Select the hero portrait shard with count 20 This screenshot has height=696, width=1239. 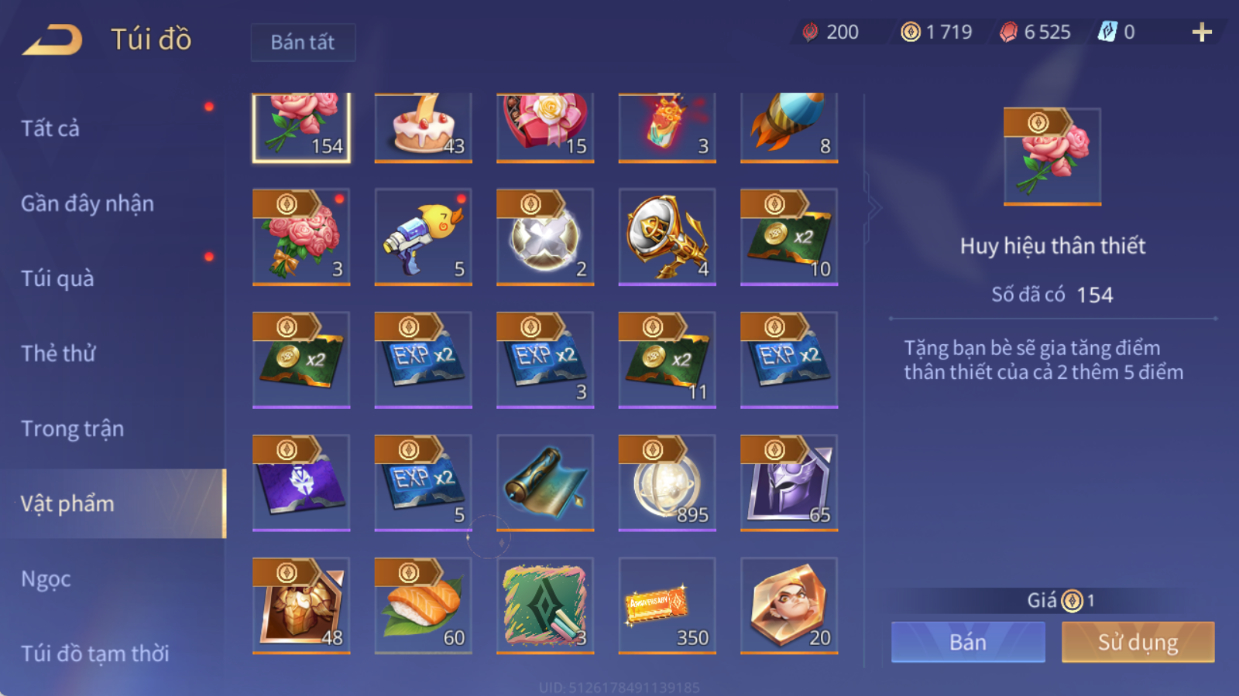click(x=789, y=606)
